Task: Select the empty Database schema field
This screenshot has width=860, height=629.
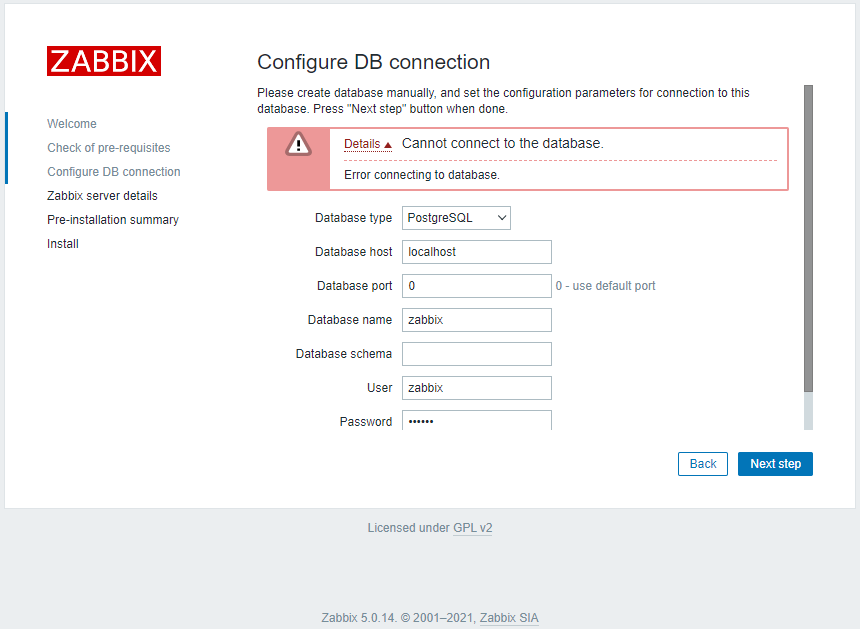Action: coord(476,353)
